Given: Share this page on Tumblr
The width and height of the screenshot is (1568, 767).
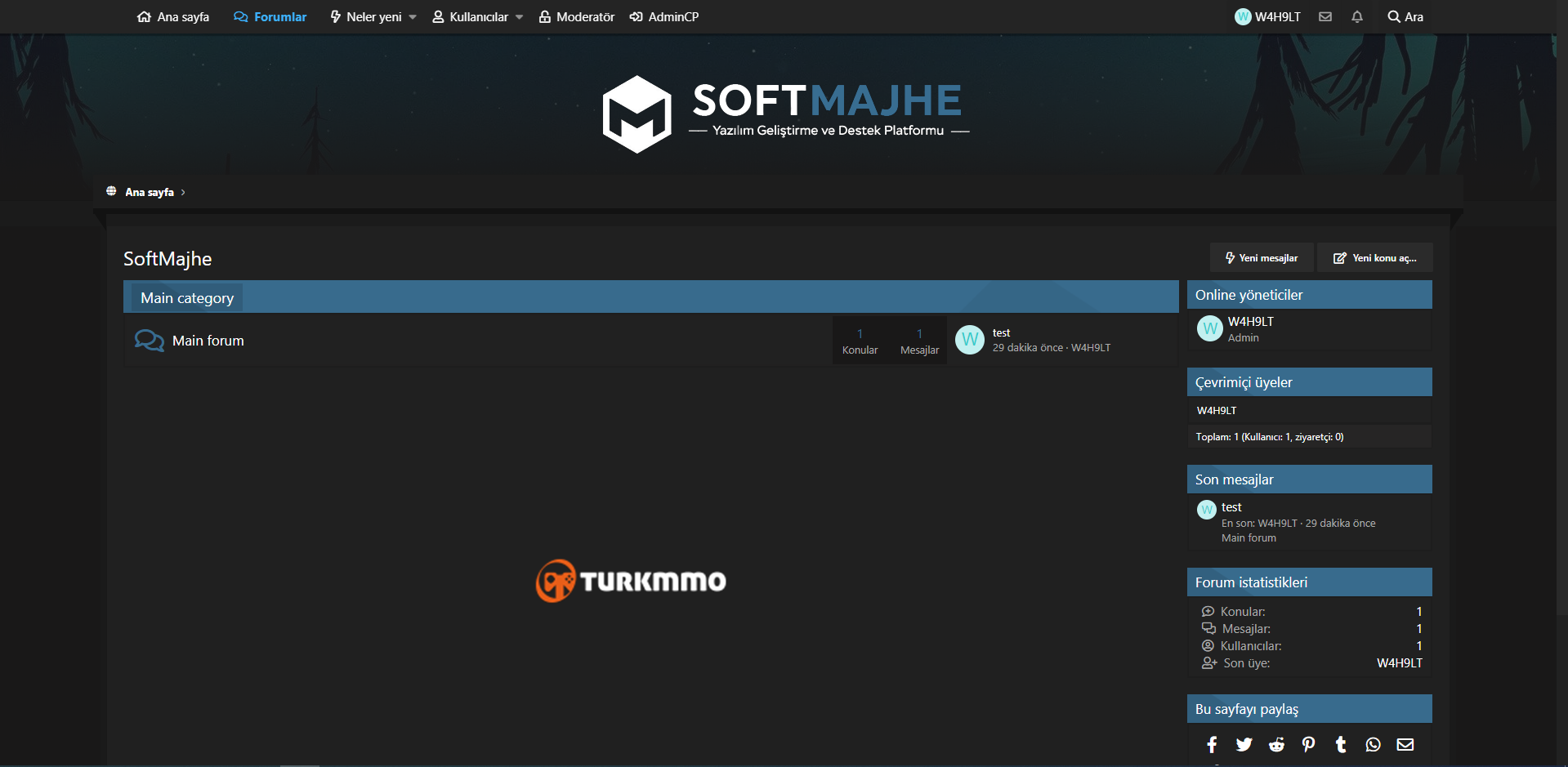Looking at the screenshot, I should coord(1341,744).
